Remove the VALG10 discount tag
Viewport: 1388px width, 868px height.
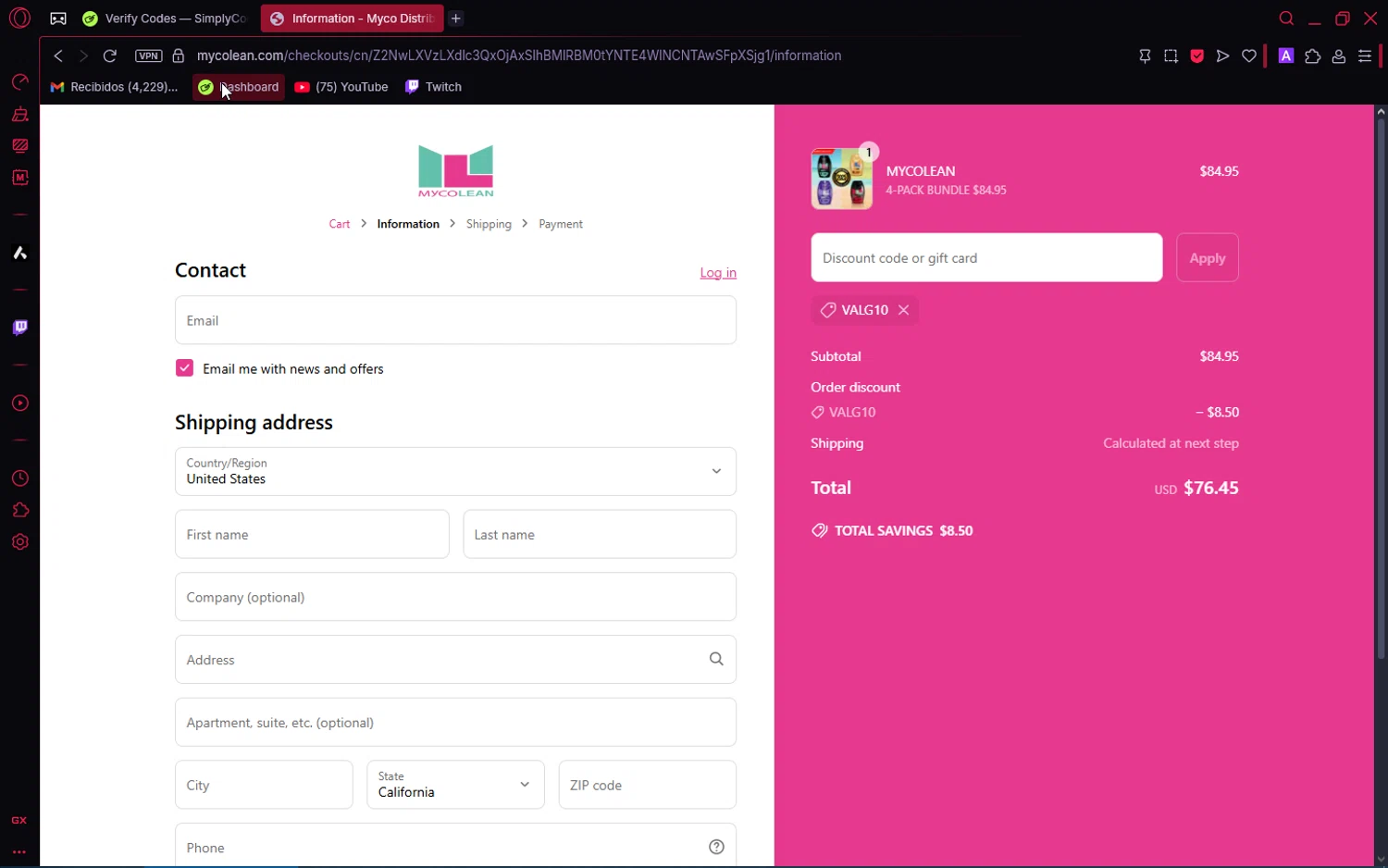(903, 310)
